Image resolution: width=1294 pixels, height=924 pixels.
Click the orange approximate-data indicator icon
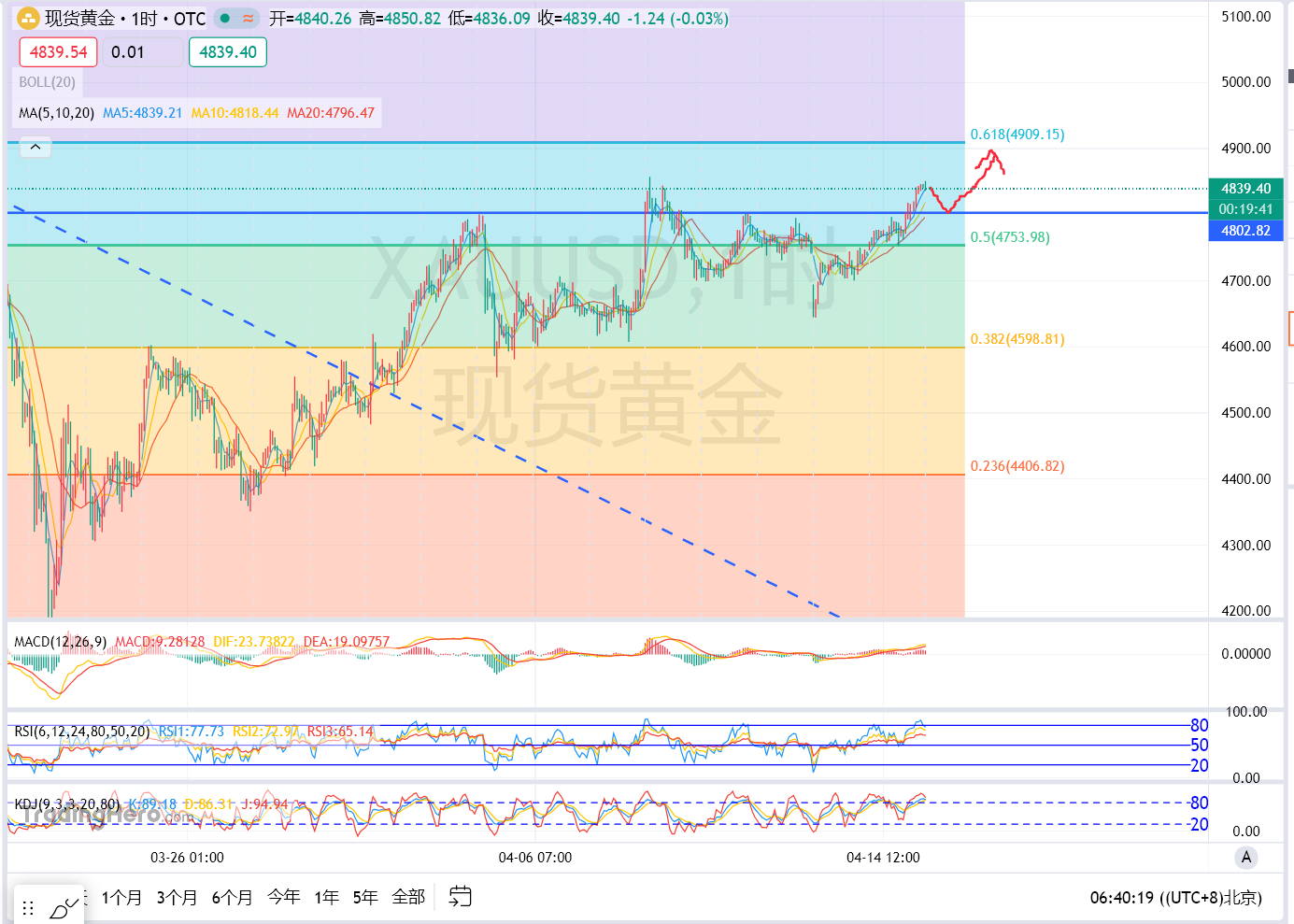click(249, 19)
